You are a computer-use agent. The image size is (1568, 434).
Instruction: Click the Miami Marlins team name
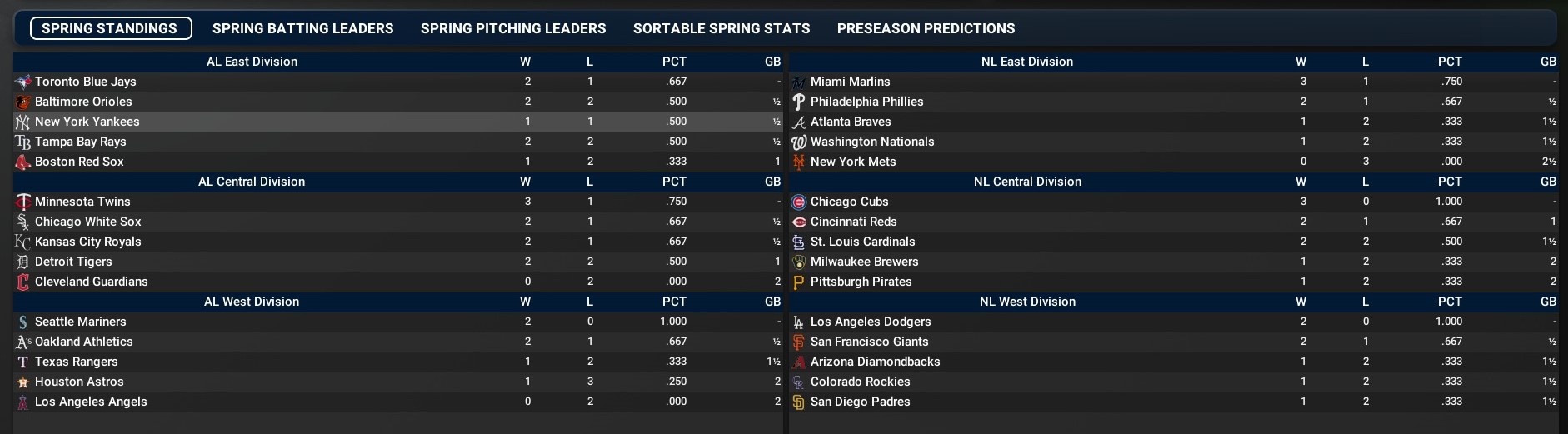point(850,82)
